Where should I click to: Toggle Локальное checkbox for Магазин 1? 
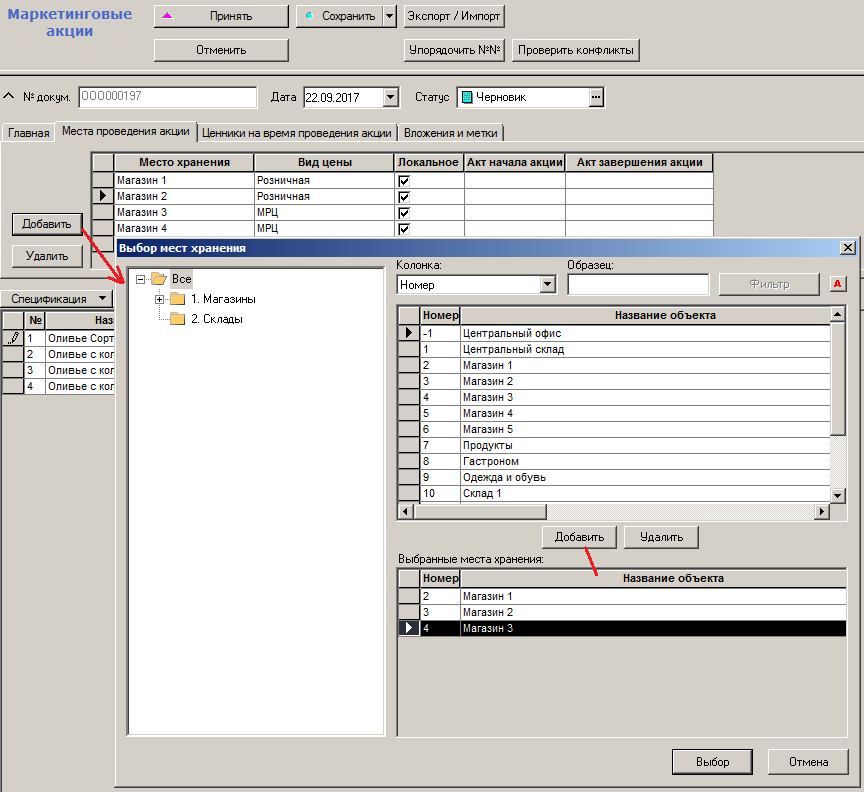point(404,181)
